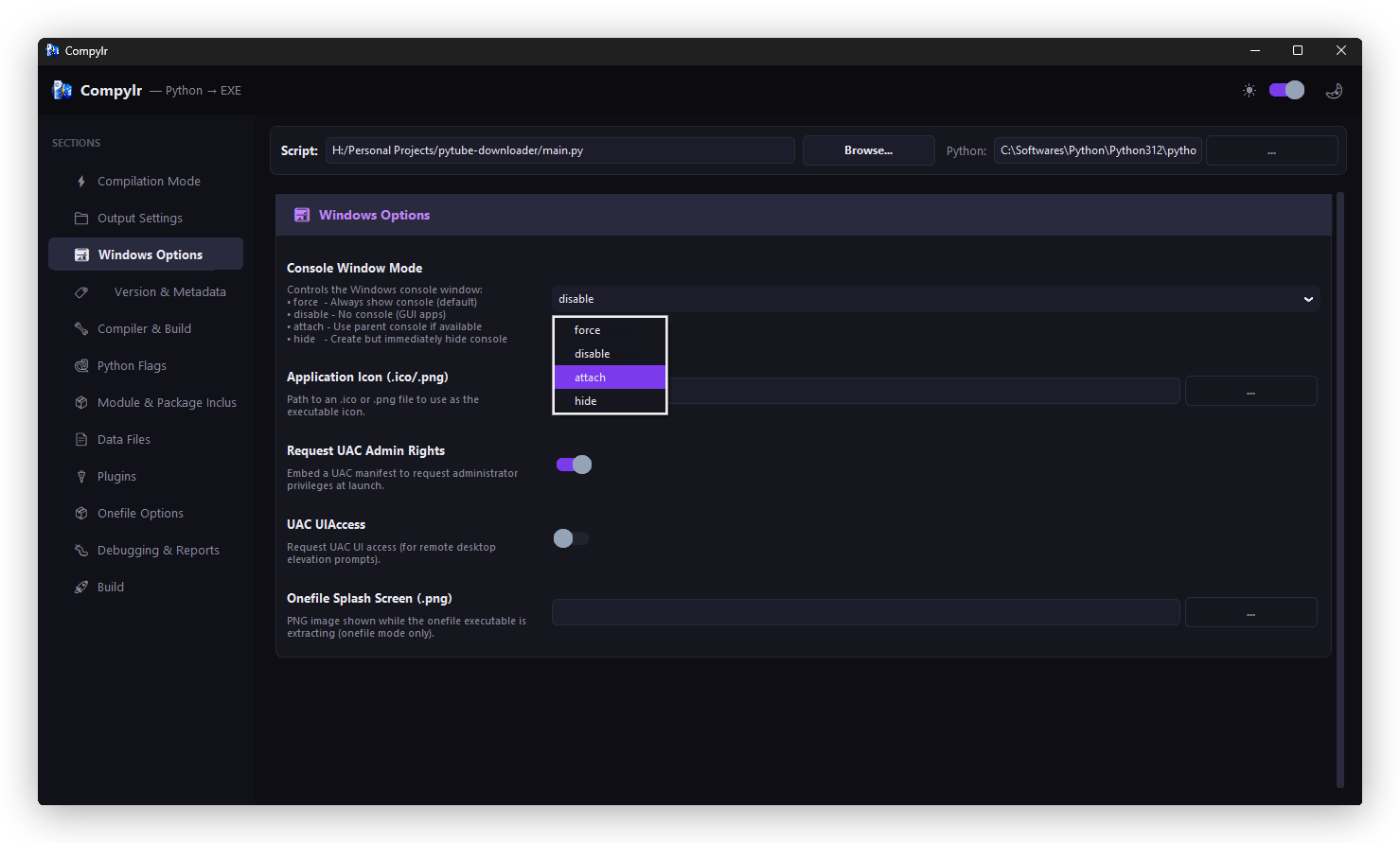Click the Onefile Options box icon

[81, 514]
